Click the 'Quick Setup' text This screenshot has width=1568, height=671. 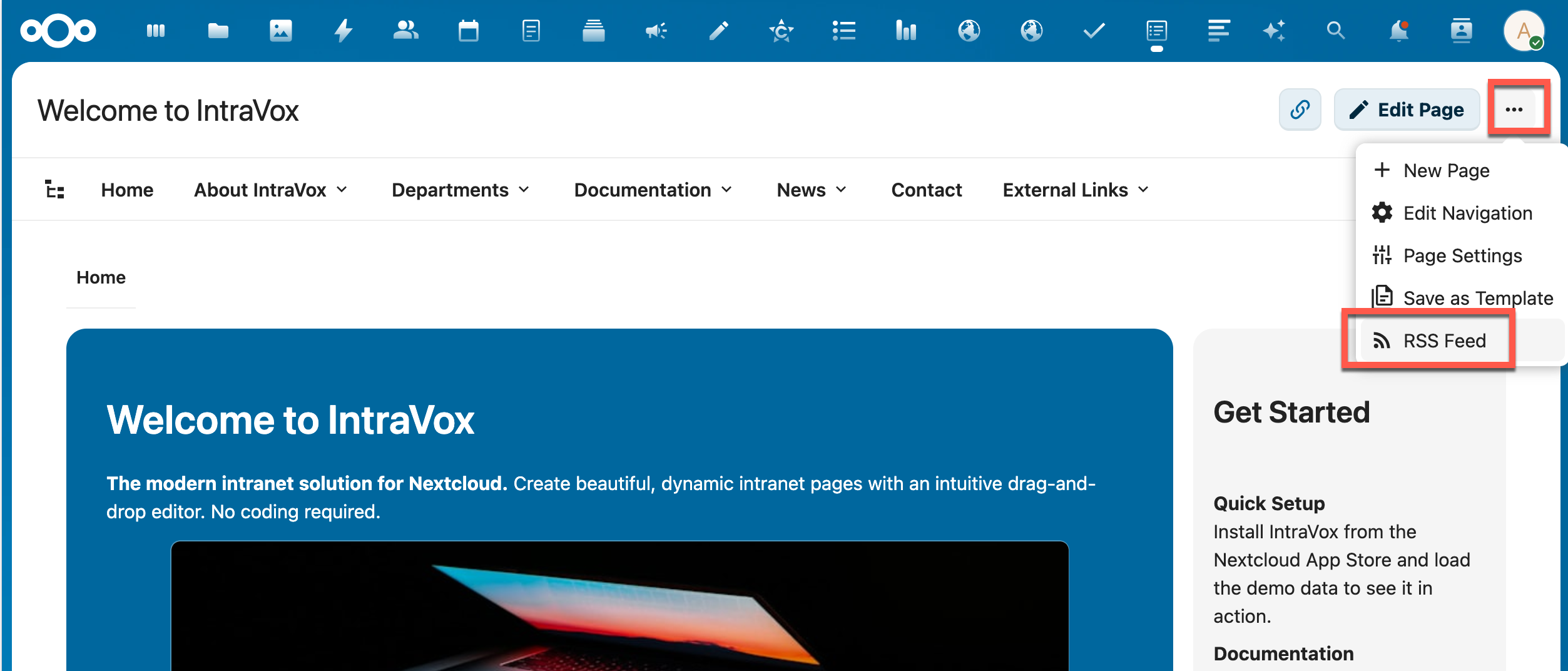(1269, 503)
